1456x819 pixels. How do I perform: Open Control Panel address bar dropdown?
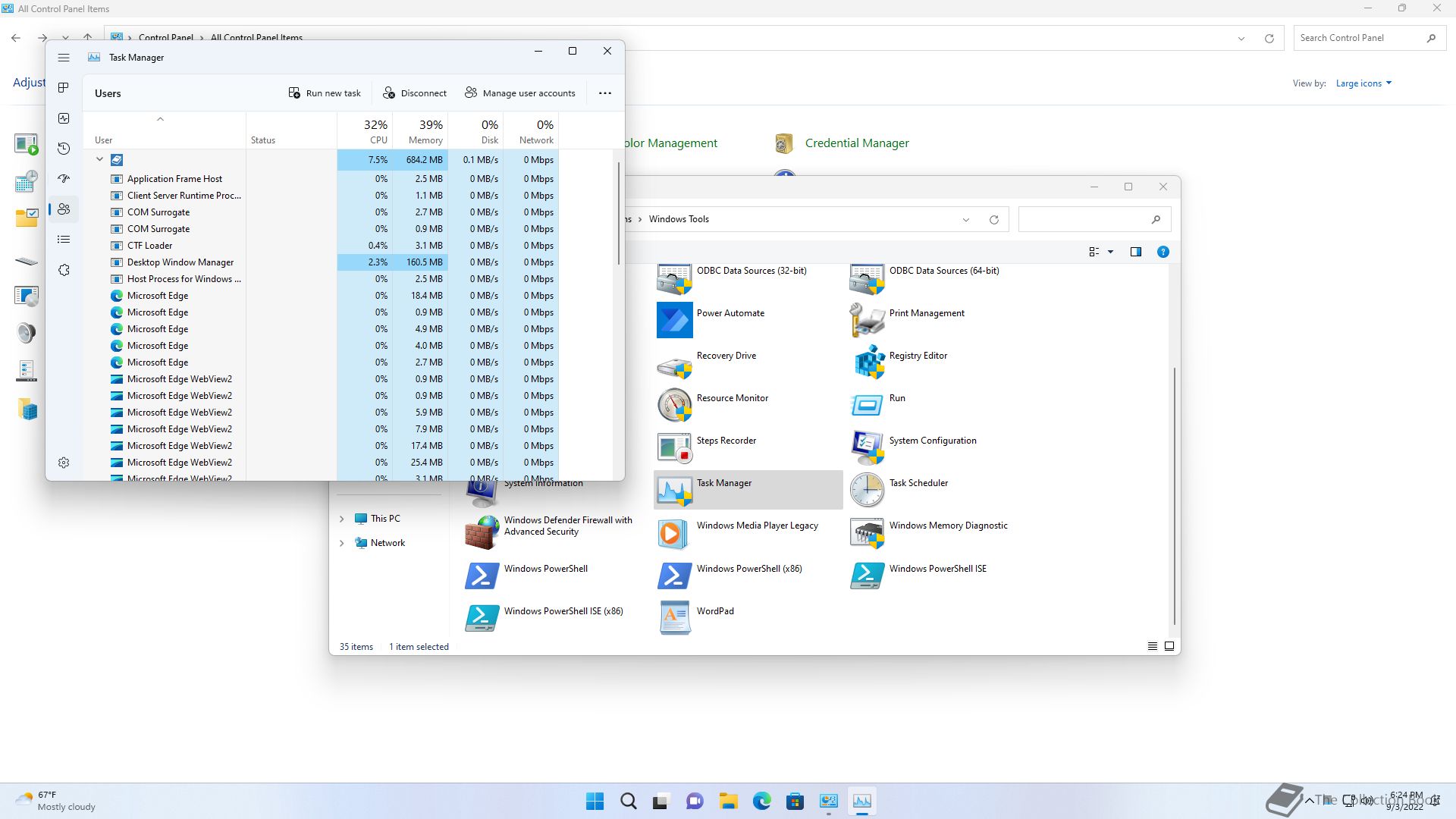click(x=1241, y=39)
